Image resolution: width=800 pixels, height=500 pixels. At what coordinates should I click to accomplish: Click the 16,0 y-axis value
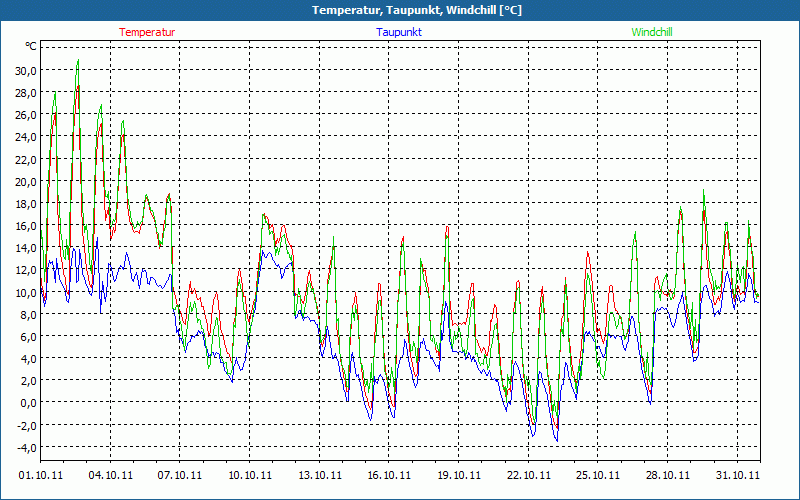(x=26, y=226)
